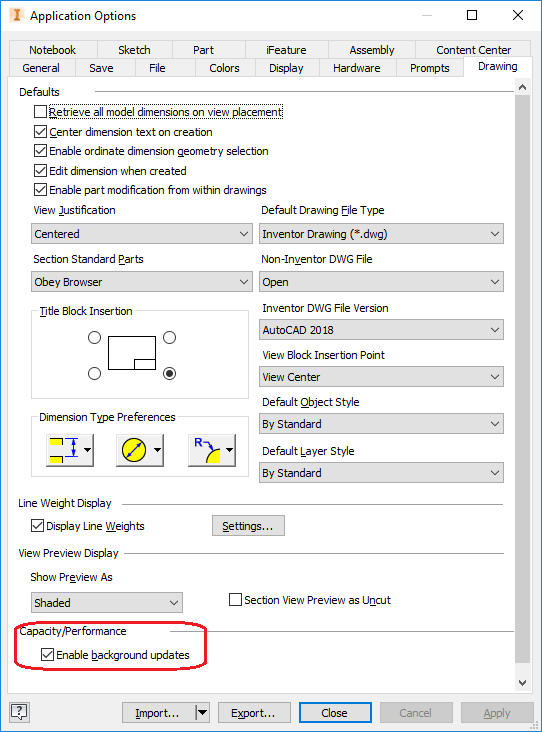The height and width of the screenshot is (732, 542).
Task: Switch to the Assembly tab
Action: pos(372,50)
